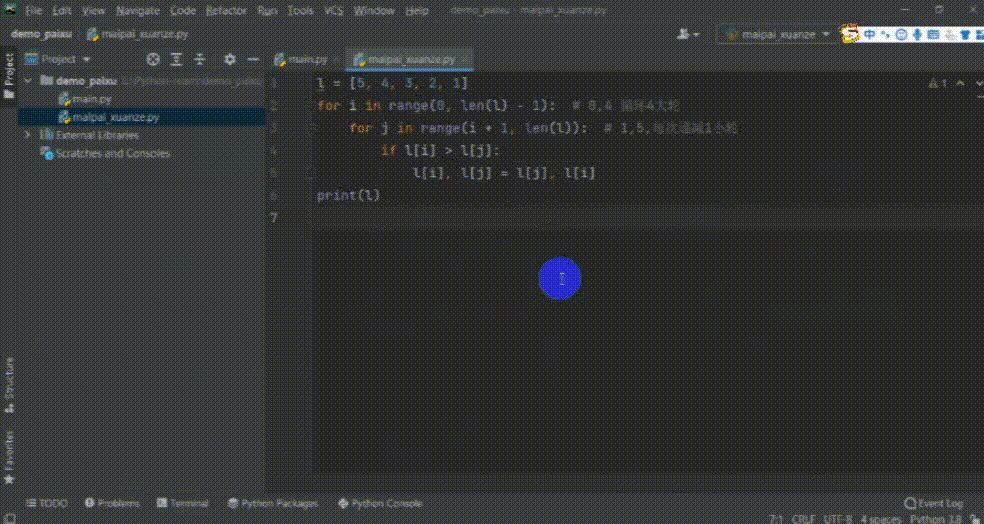This screenshot has height=524, width=984.
Task: Open the View menu
Action: click(x=94, y=11)
